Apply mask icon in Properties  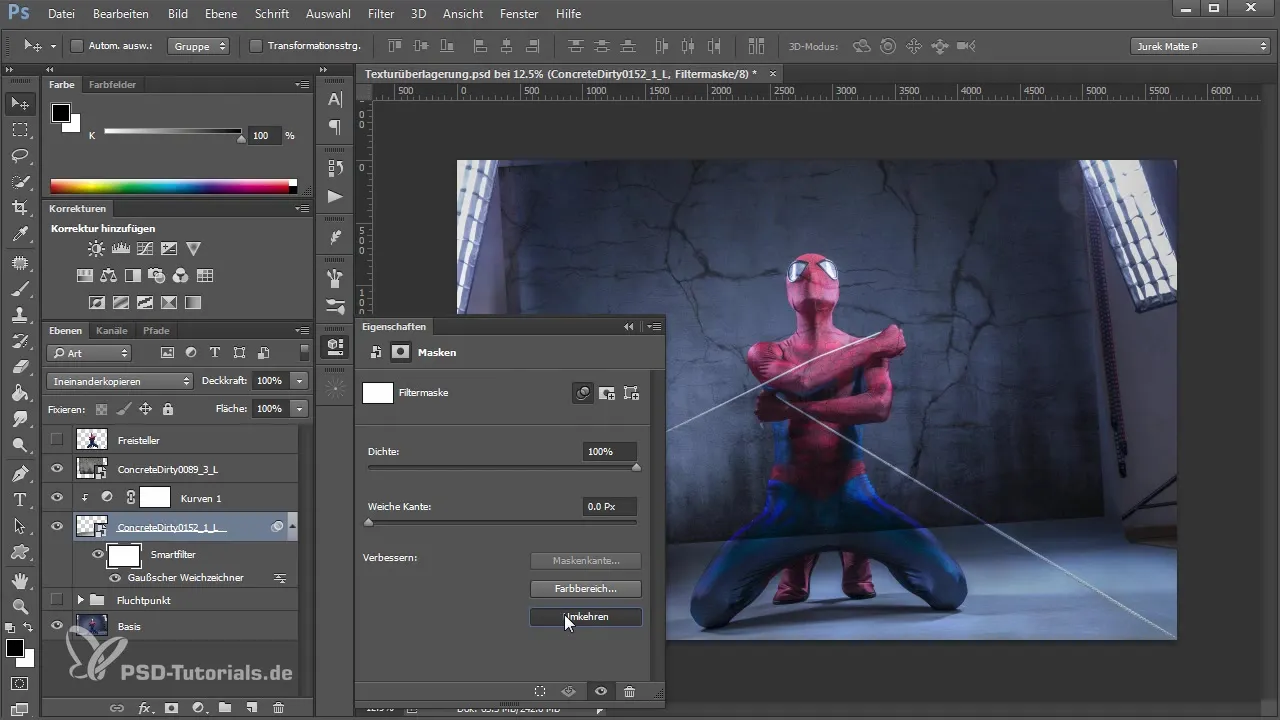point(569,691)
